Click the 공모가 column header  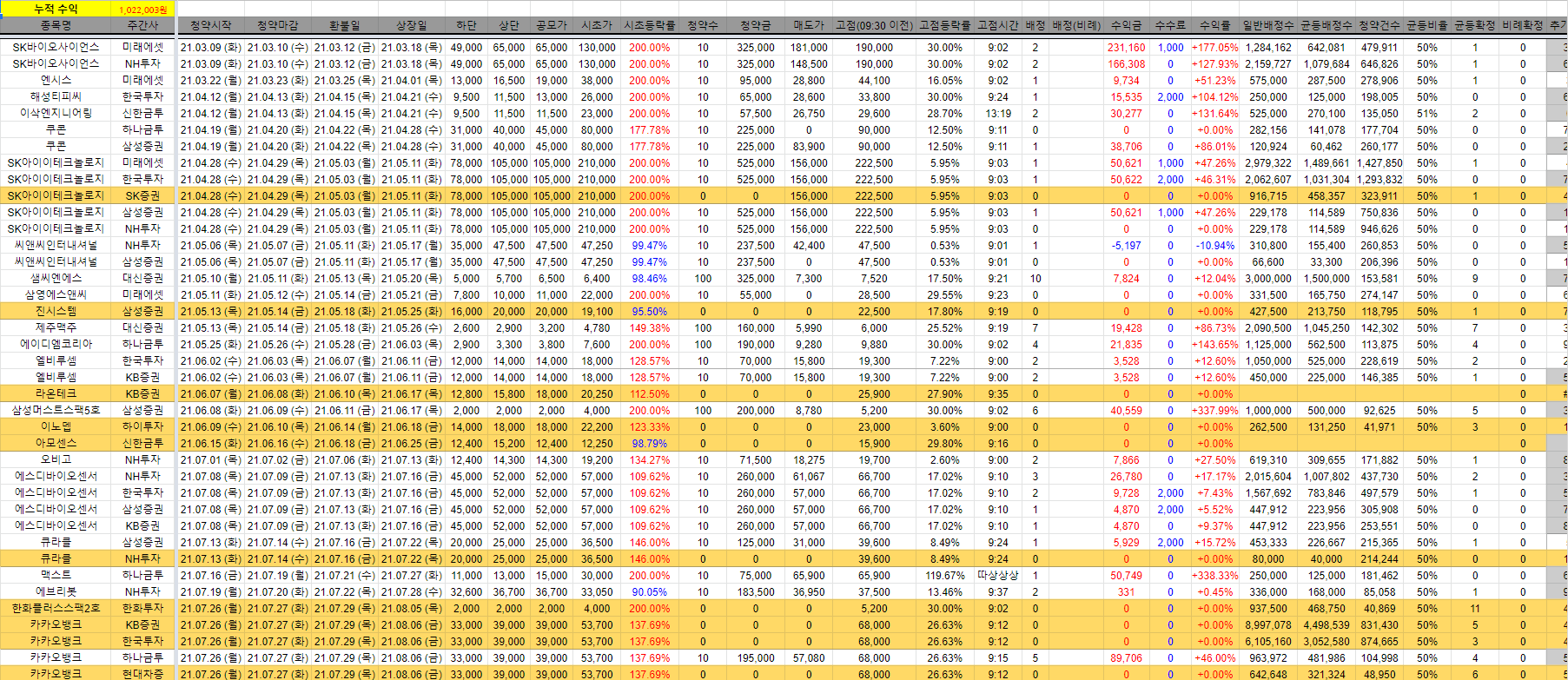552,25
